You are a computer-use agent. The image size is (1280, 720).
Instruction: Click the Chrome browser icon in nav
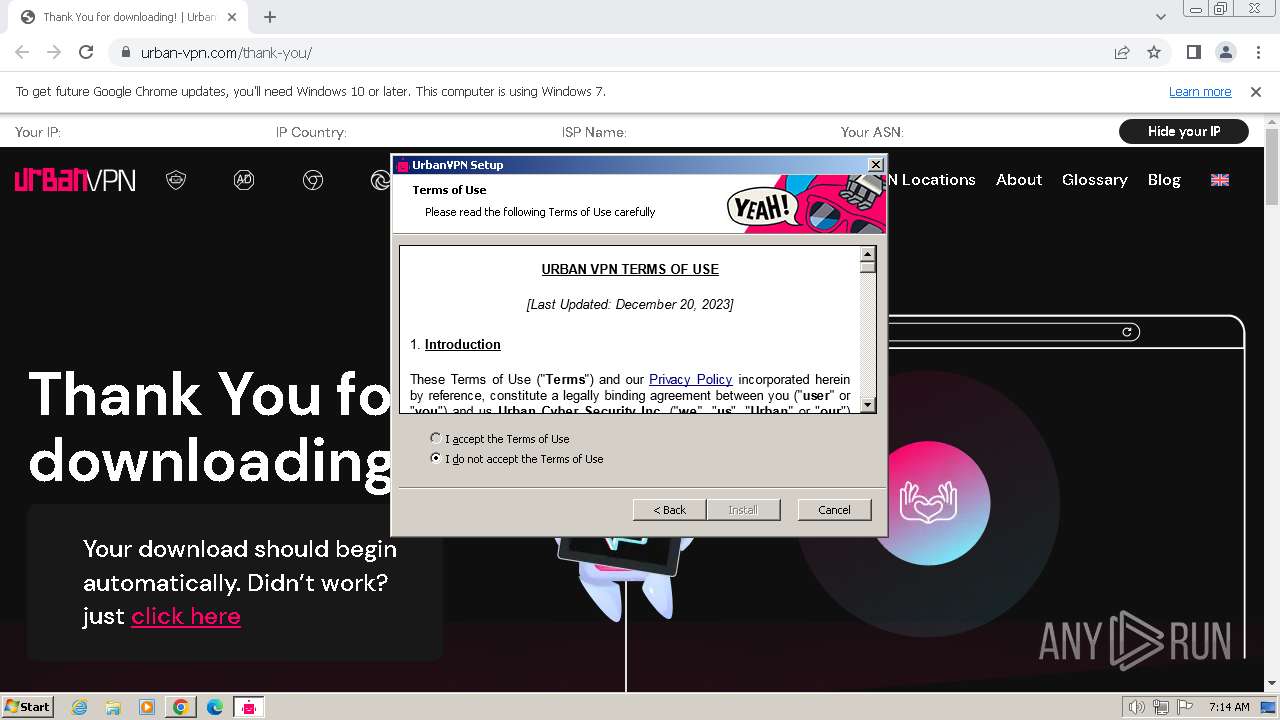[313, 180]
